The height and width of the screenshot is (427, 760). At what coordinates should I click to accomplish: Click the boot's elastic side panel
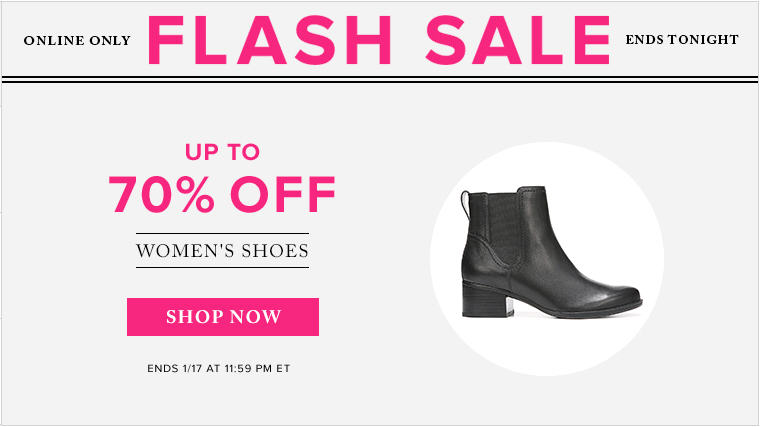tap(504, 230)
